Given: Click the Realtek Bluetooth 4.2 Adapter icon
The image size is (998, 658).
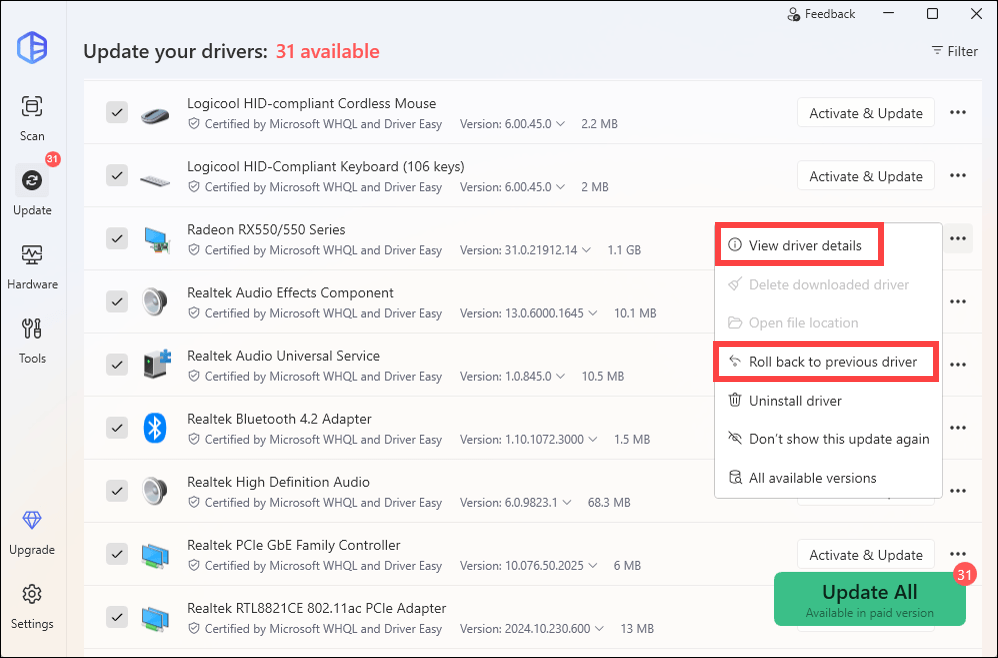Looking at the screenshot, I should click(154, 428).
